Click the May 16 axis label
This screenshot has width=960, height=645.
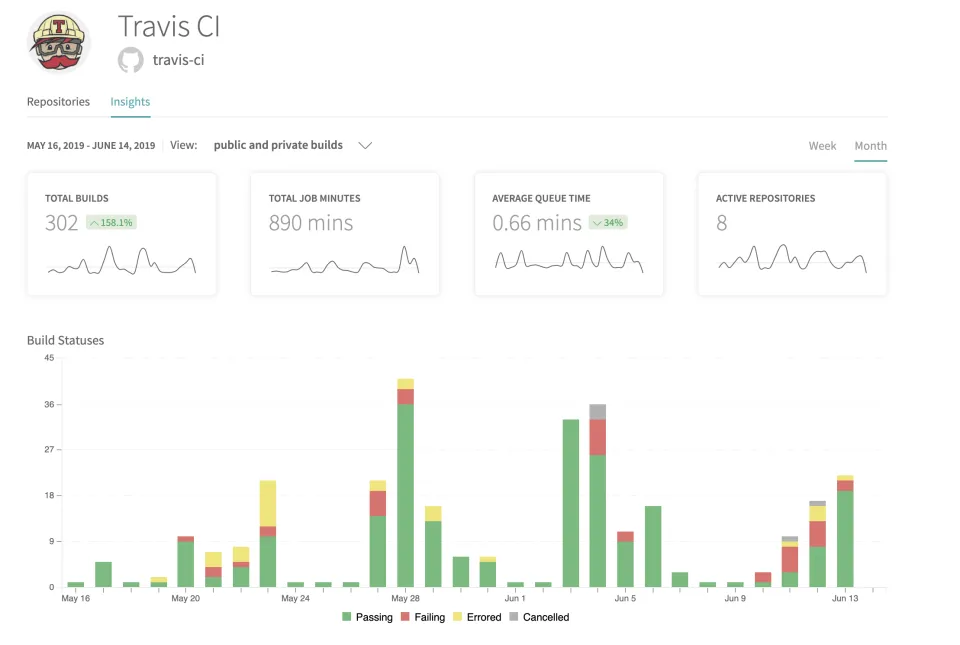75,598
